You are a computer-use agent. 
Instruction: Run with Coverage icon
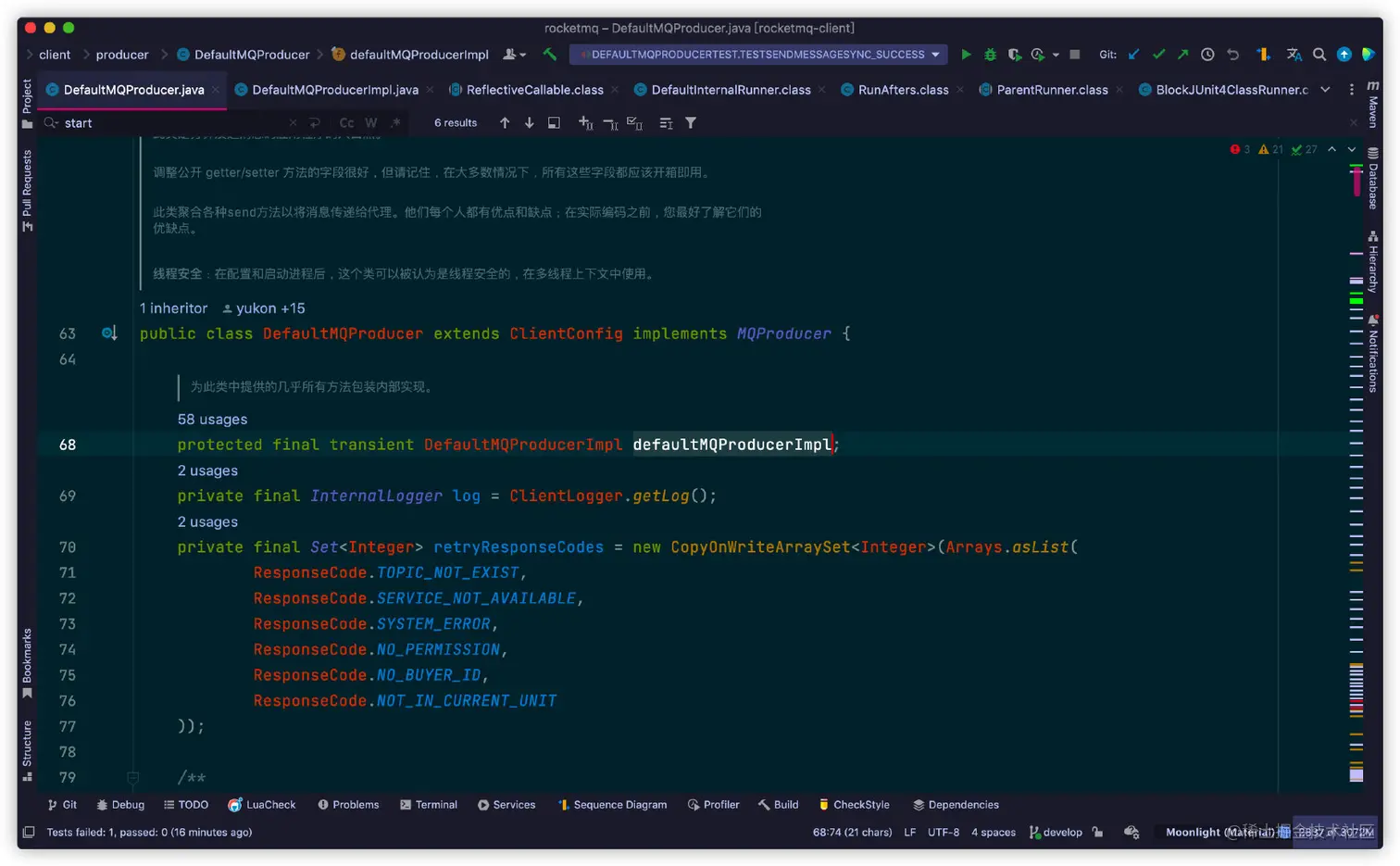[1015, 55]
